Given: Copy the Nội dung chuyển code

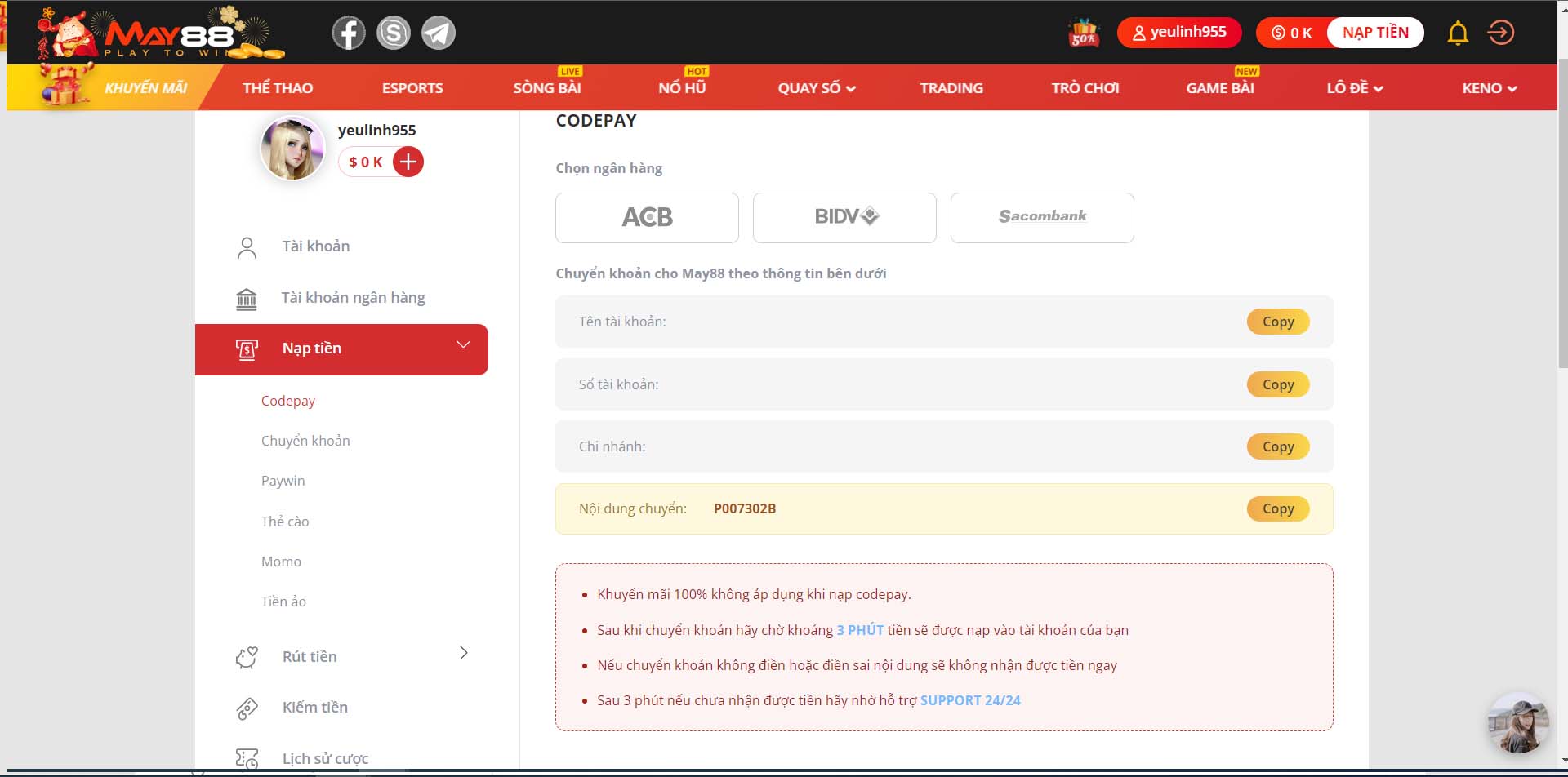Looking at the screenshot, I should pos(1278,508).
